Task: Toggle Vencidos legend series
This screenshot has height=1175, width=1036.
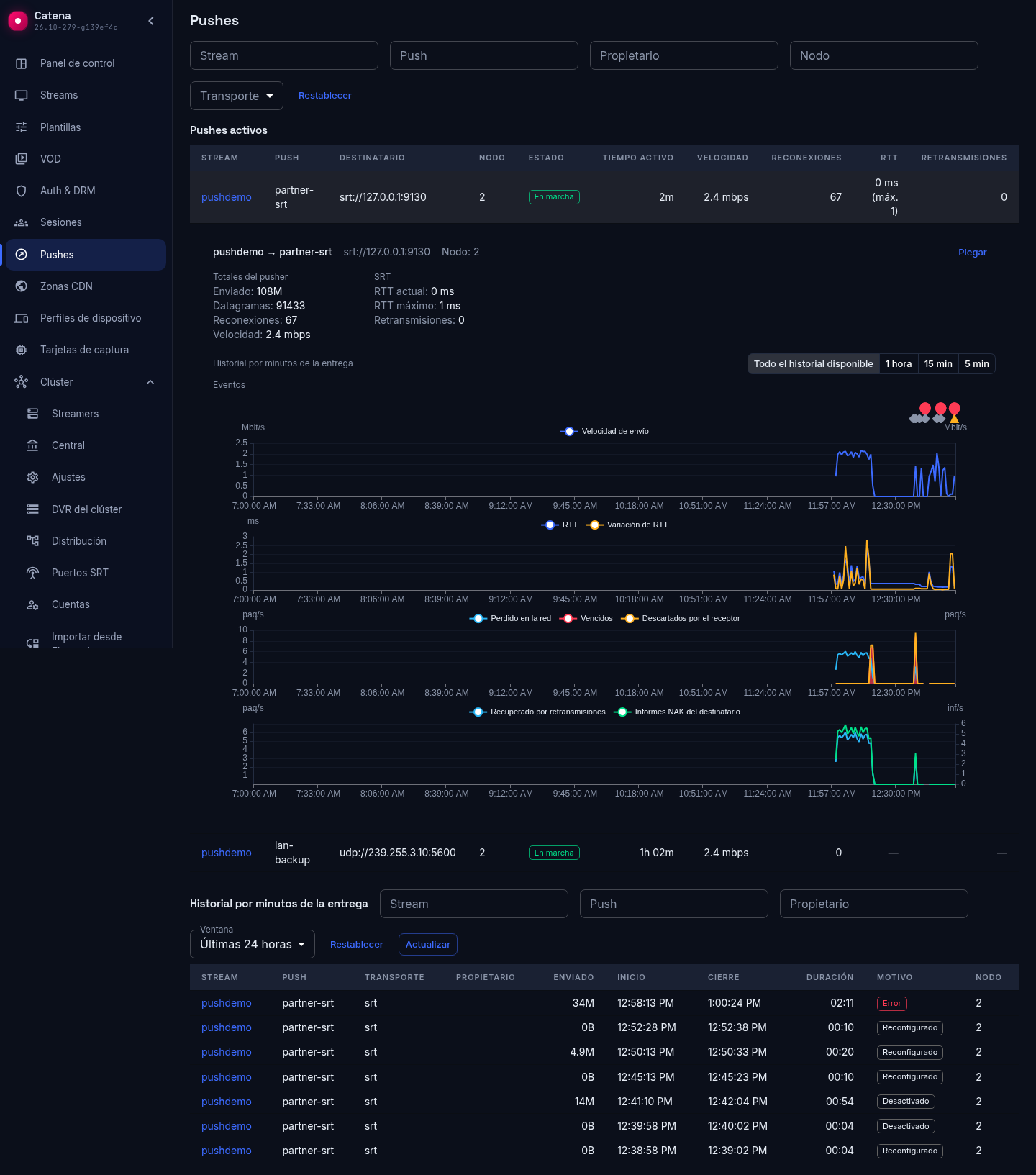Action: tap(586, 618)
